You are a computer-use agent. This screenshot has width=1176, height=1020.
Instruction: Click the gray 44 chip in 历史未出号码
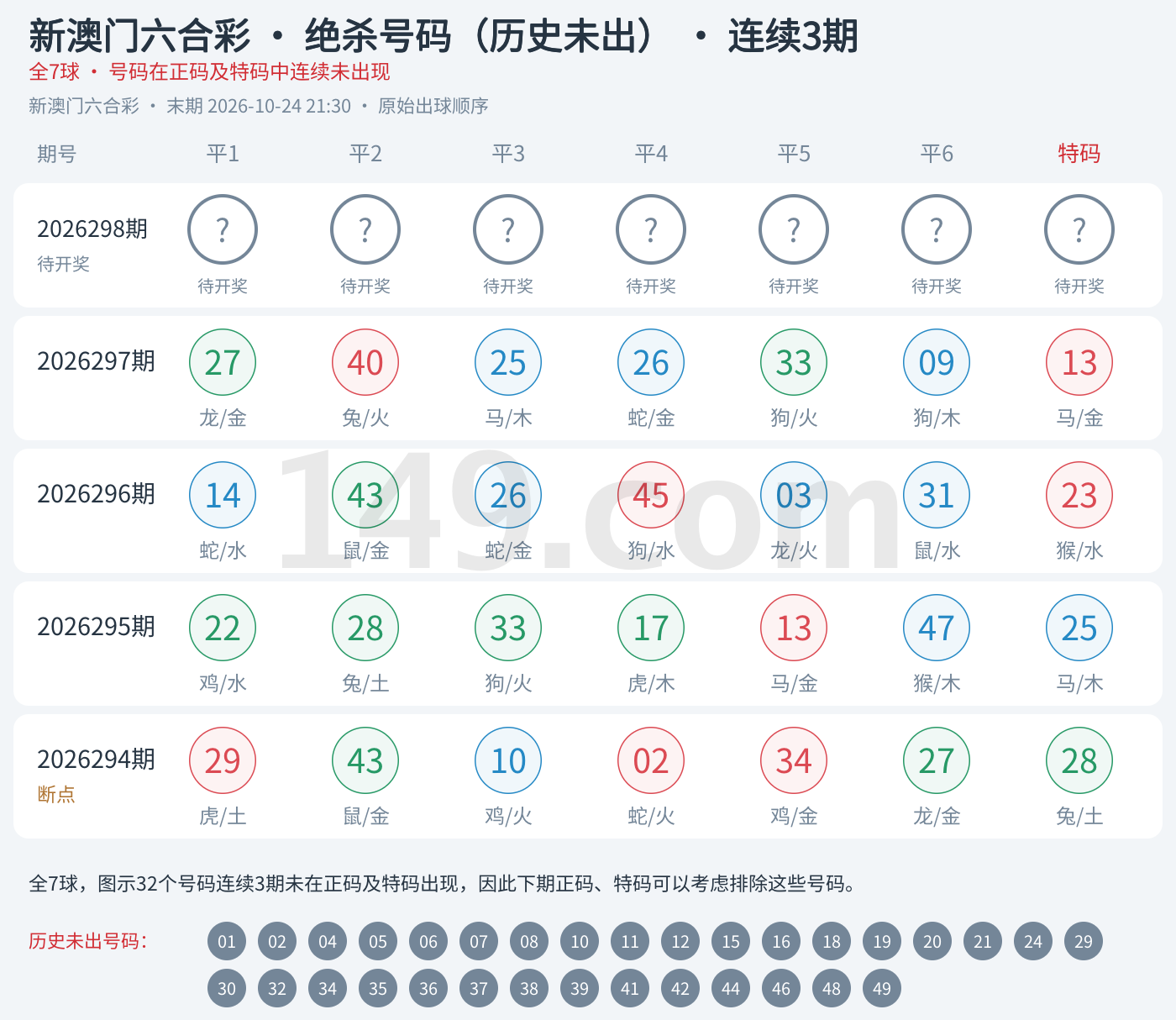(x=731, y=989)
